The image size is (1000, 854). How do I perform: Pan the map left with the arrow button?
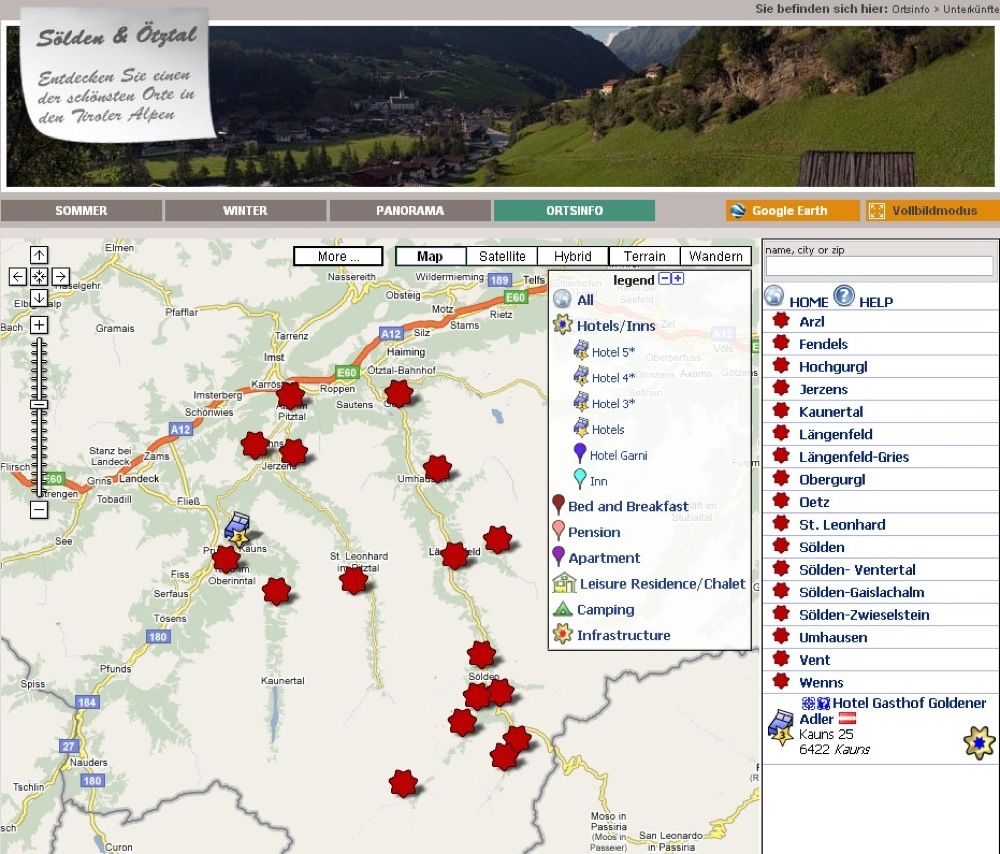click(x=18, y=276)
